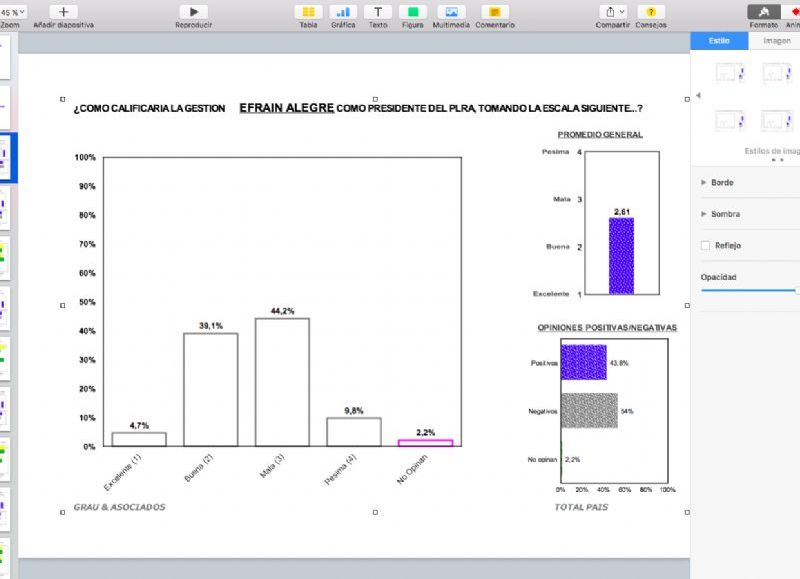Click the 43,8% Positivas value label
800x579 pixels.
tap(619, 363)
